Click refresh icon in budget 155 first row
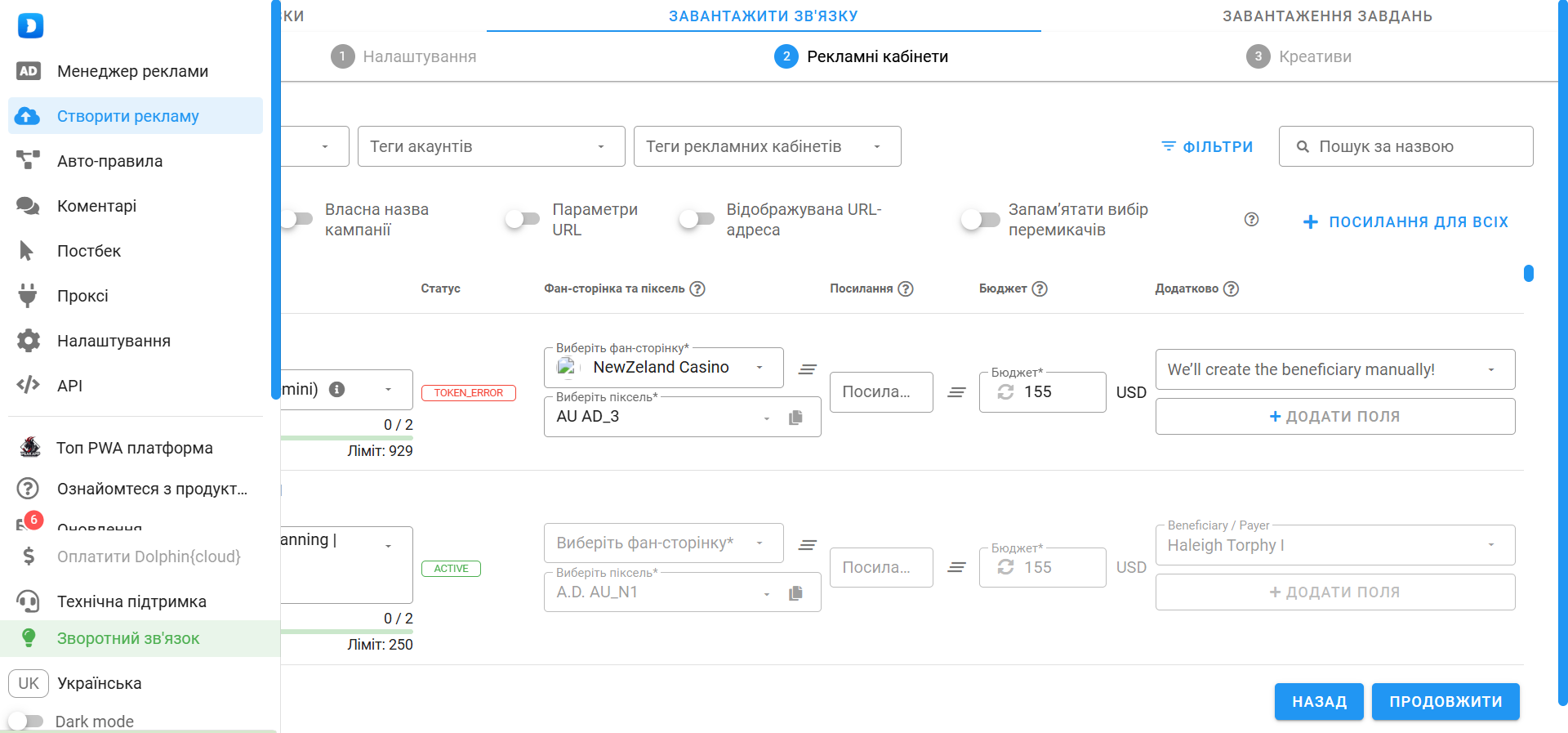The height and width of the screenshot is (733, 1568). point(1006,392)
